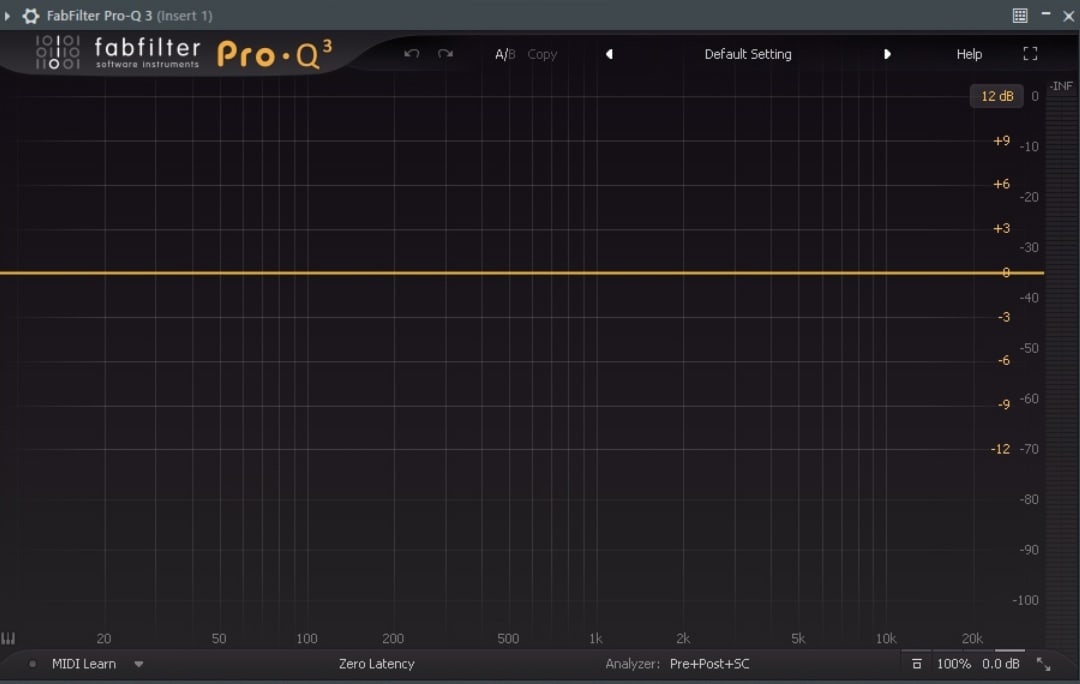
Task: Open the Default Setting preset menu
Action: (748, 54)
